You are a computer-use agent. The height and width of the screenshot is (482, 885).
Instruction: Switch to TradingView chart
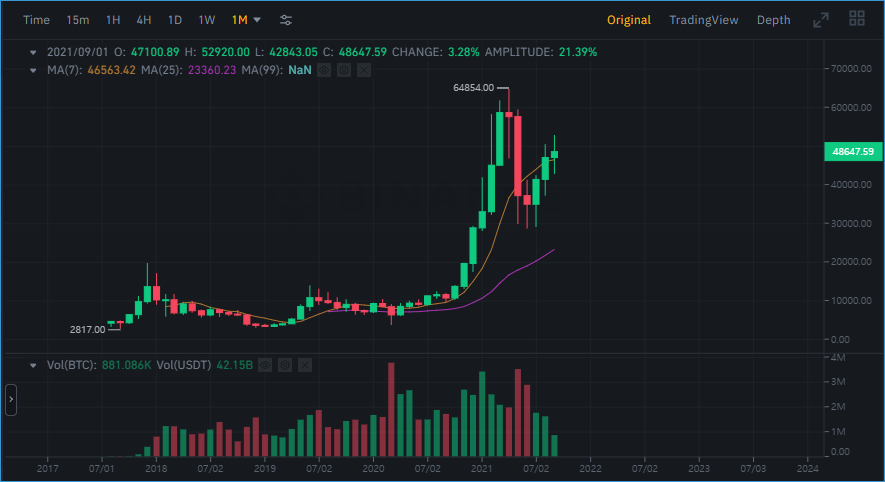(704, 20)
